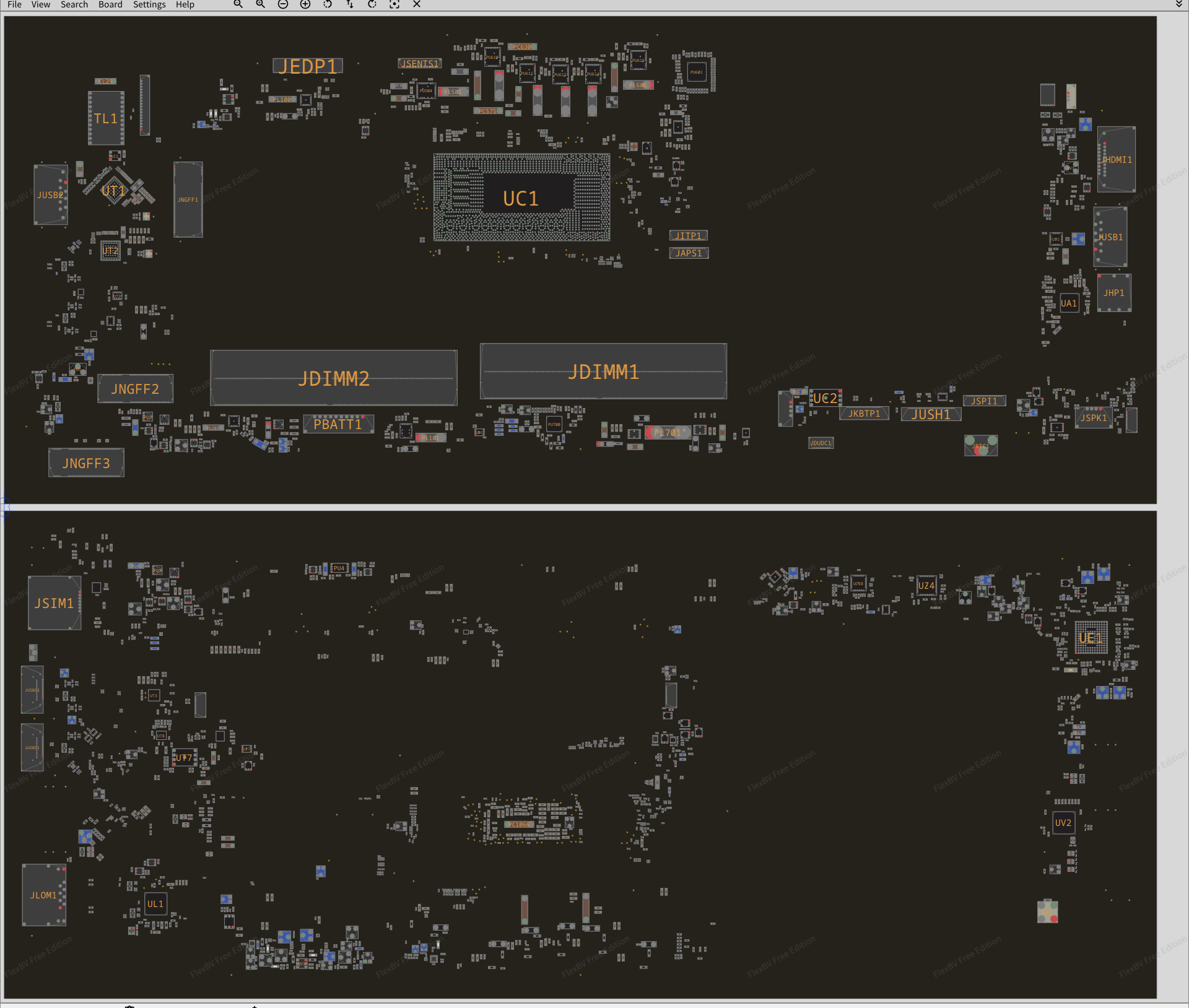Select the JDIMM1 memory slot
The width and height of the screenshot is (1189, 1008).
click(x=603, y=371)
